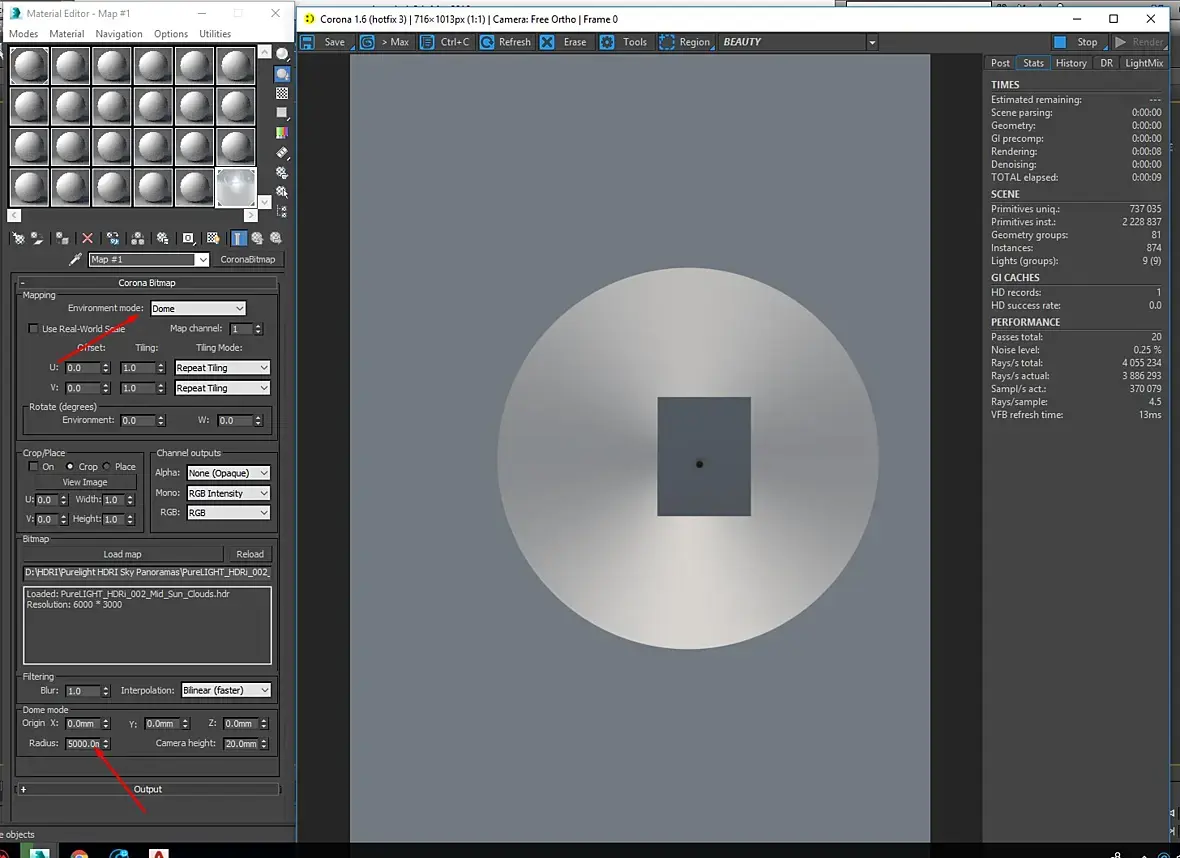Viewport: 1180px width, 858px height.
Task: Select the Place radio button
Action: pos(107,467)
